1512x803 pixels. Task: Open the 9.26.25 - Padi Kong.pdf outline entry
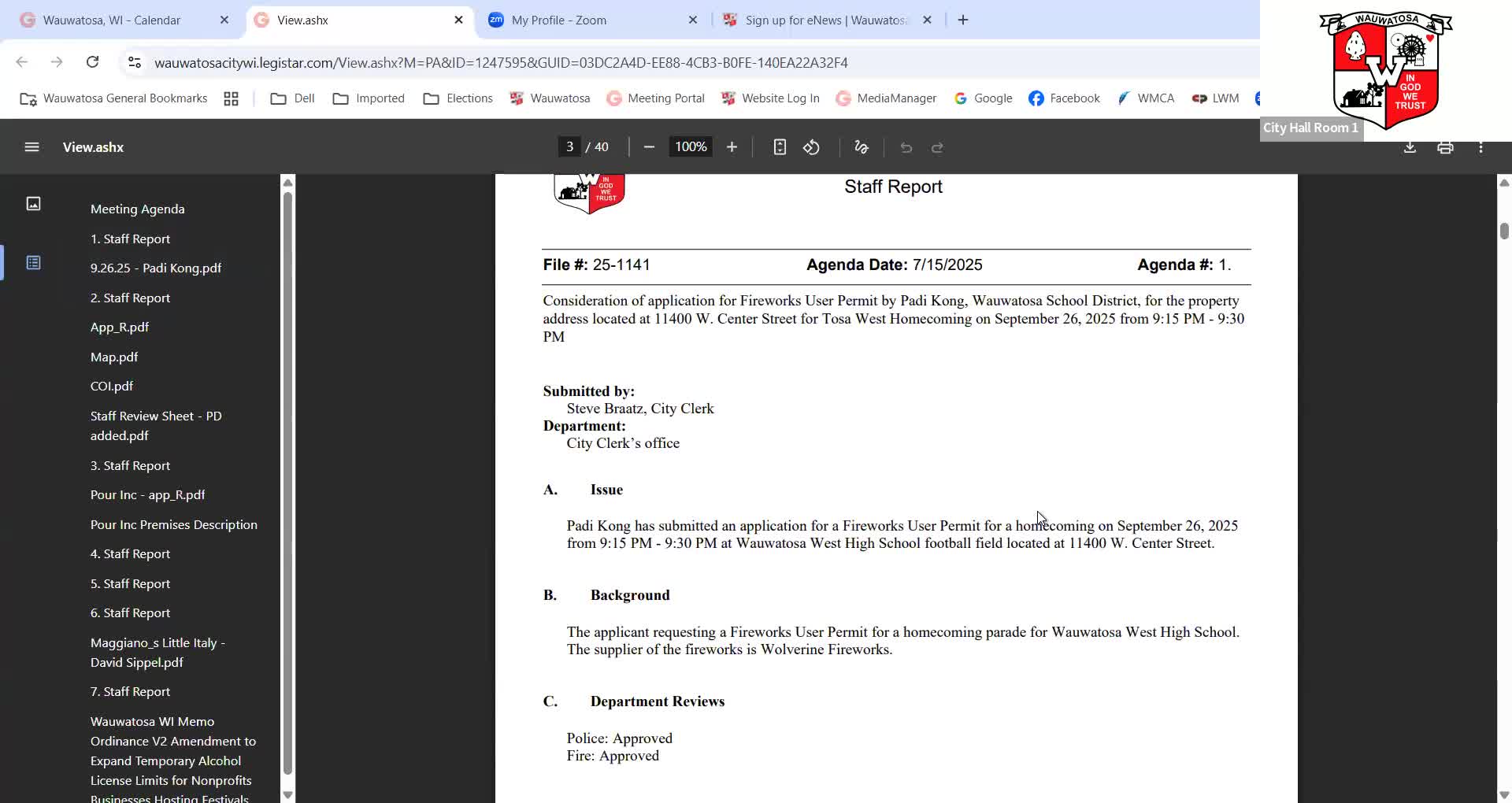[155, 268]
